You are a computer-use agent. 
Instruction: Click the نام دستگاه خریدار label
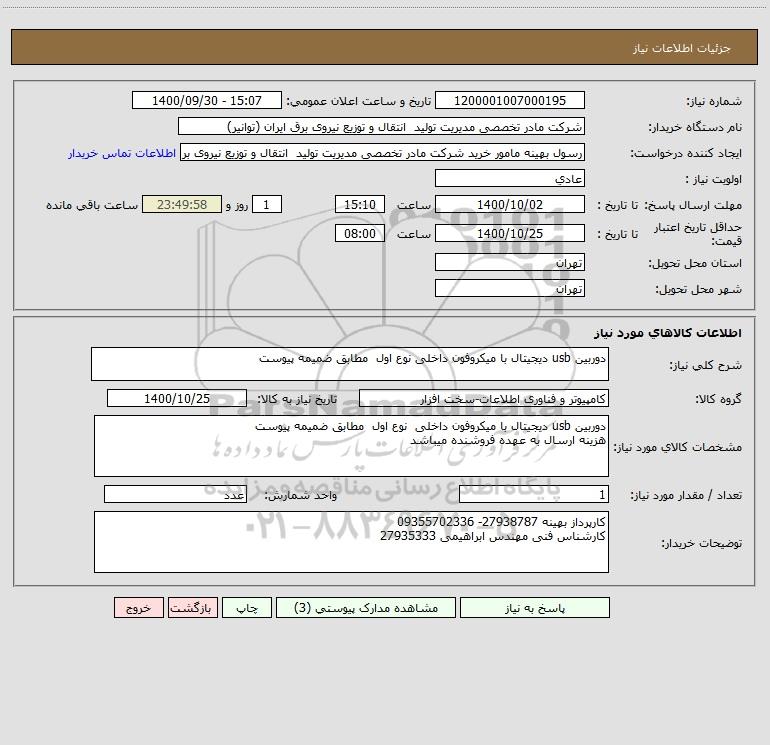point(695,128)
